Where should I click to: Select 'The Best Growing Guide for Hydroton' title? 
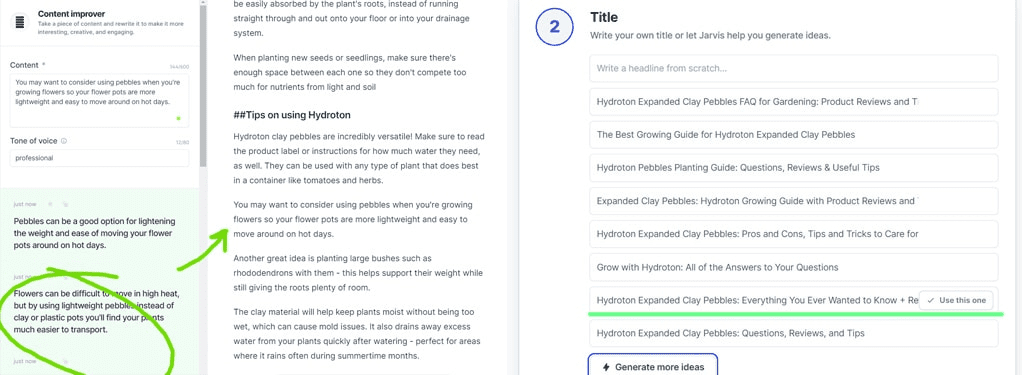793,135
